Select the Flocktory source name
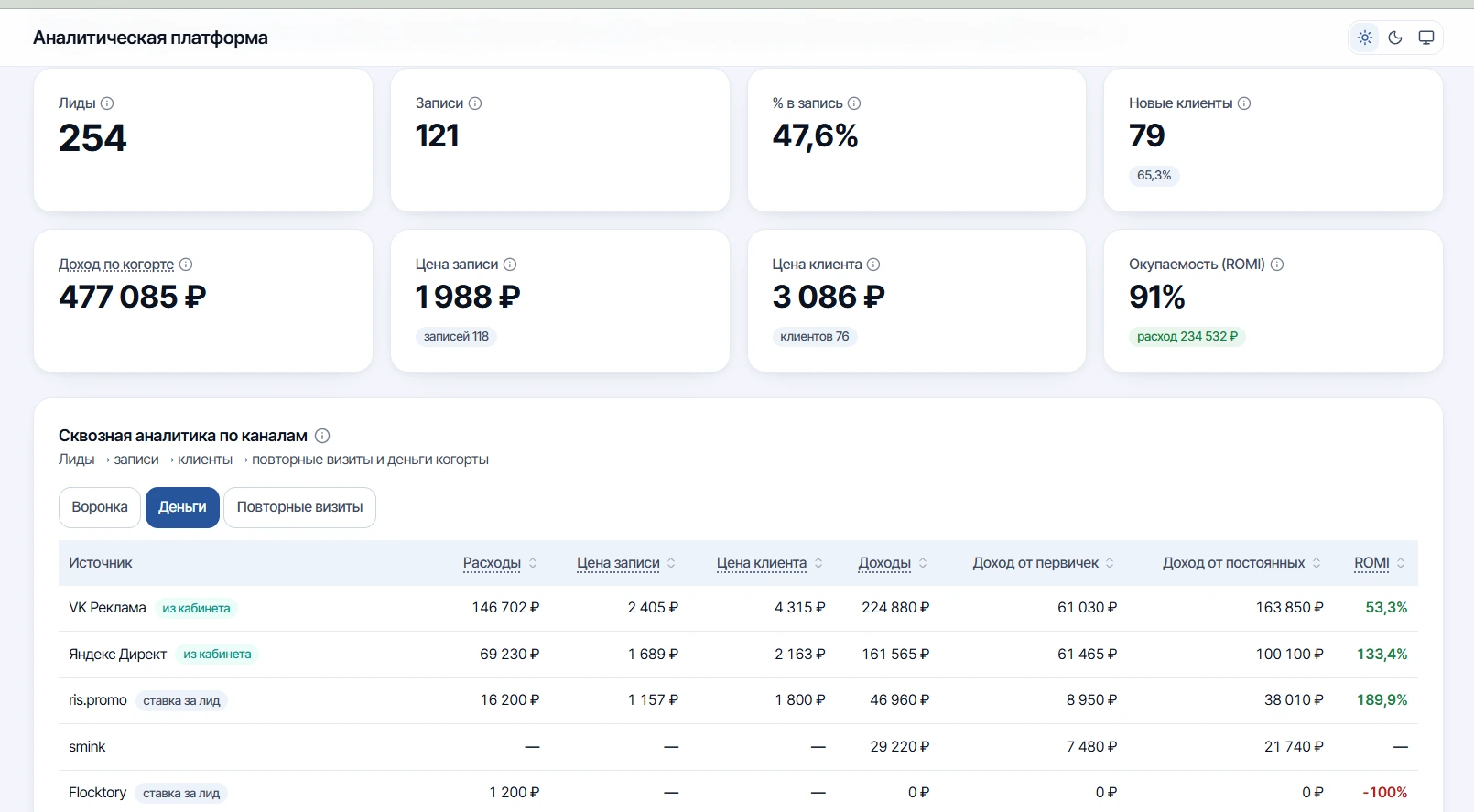 click(97, 793)
